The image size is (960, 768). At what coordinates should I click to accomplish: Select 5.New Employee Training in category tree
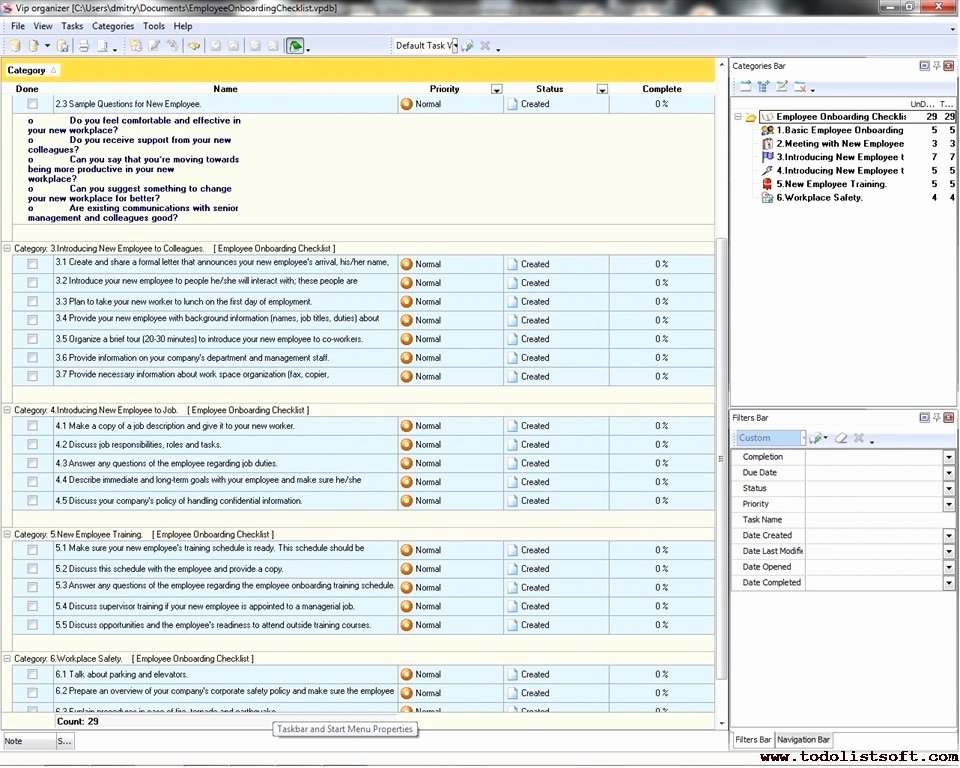coord(831,184)
